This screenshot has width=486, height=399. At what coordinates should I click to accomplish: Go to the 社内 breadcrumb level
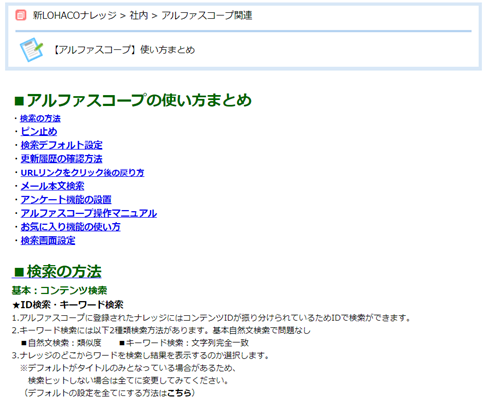(139, 15)
